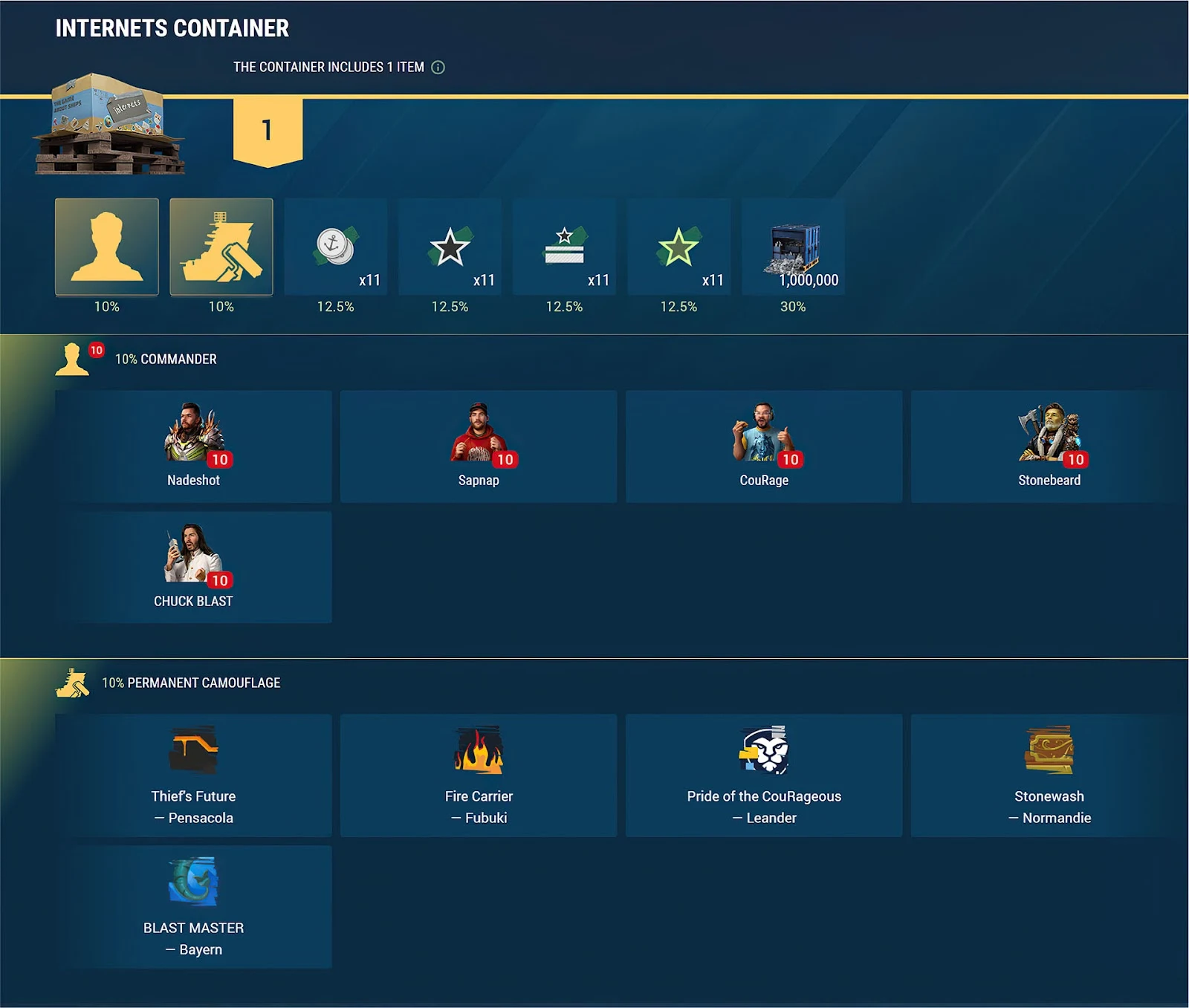Click the Thief's Future camouflage icon

tap(193, 751)
